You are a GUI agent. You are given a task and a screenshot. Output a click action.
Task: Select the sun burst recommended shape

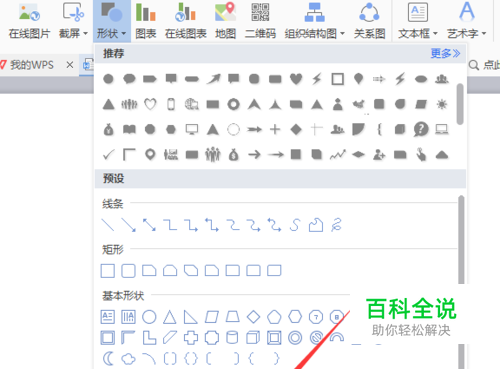pyautogui.click(x=442, y=104)
